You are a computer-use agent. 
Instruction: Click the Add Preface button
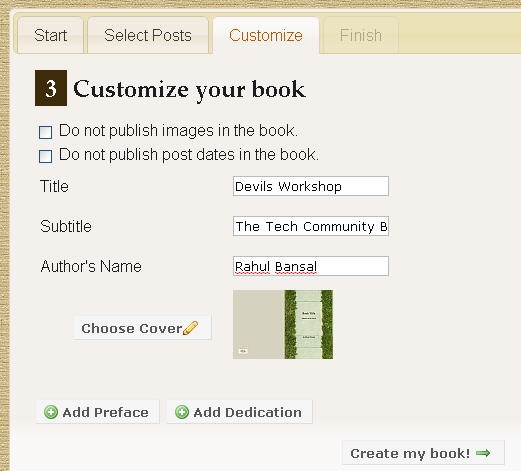coord(98,412)
